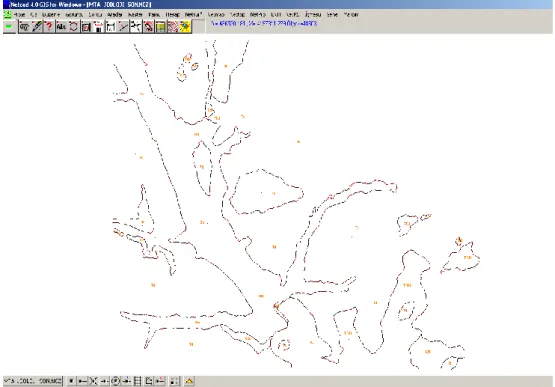Toggle the grid snap button in status bar
This screenshot has width=555, height=387.
pos(137,381)
